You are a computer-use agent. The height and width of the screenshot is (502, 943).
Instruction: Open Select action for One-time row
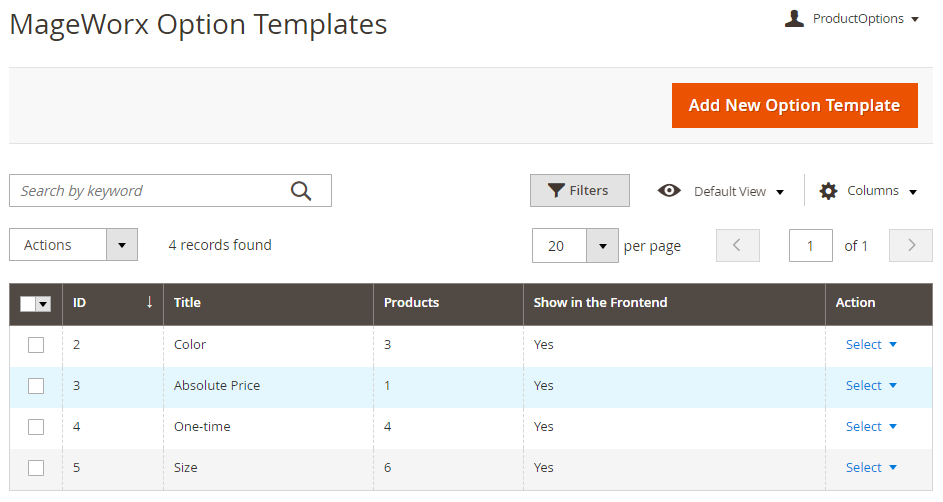point(871,426)
